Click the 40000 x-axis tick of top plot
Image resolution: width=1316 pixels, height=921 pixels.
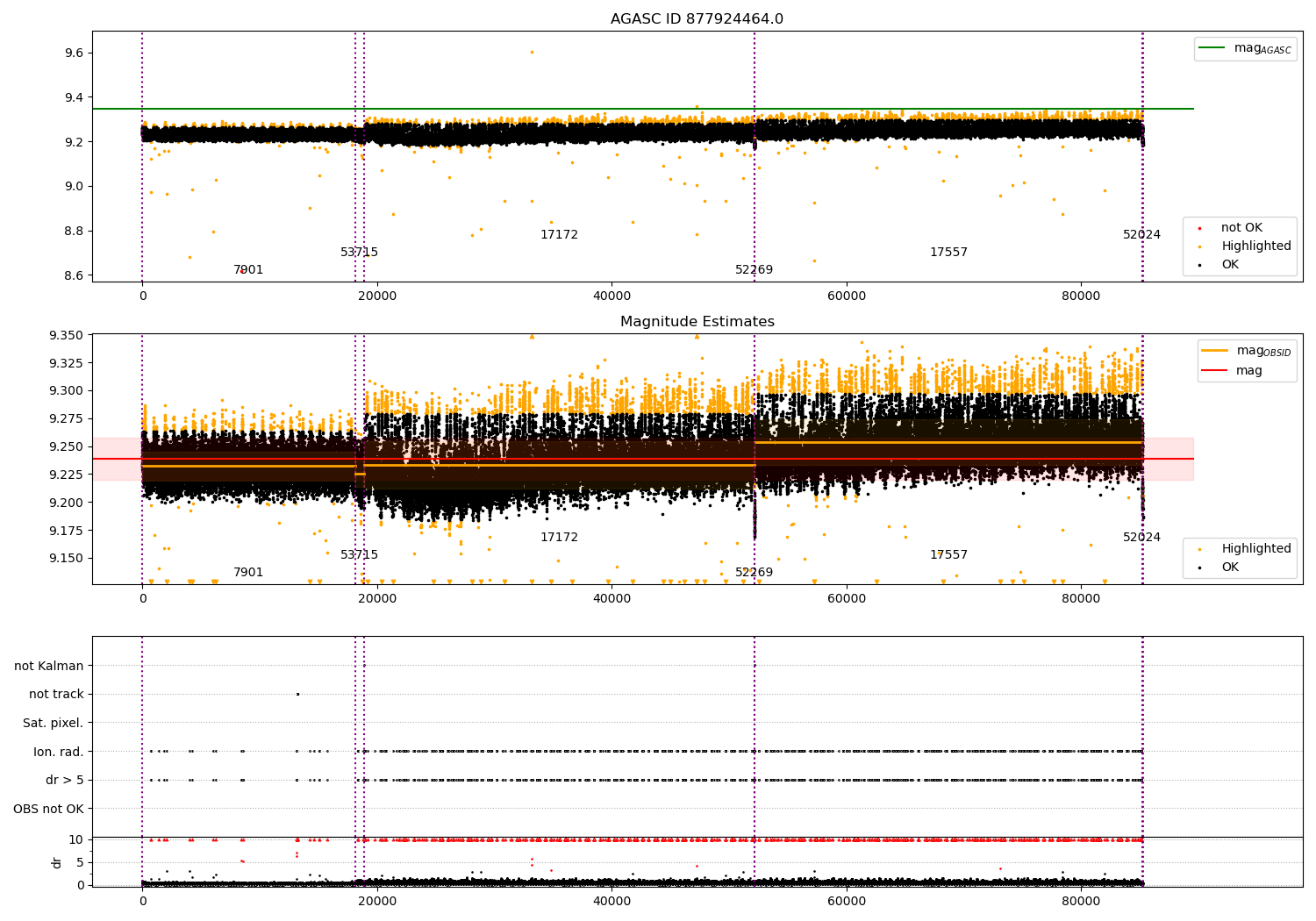click(x=612, y=296)
